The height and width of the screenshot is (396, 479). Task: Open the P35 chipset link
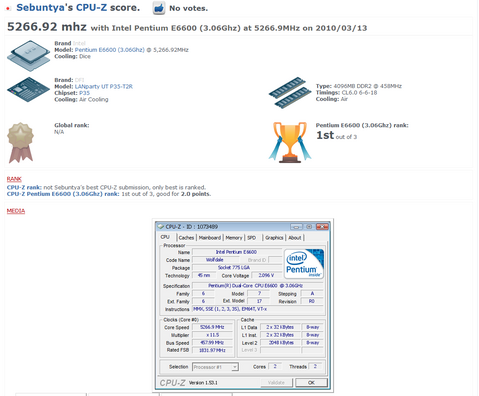[84, 93]
